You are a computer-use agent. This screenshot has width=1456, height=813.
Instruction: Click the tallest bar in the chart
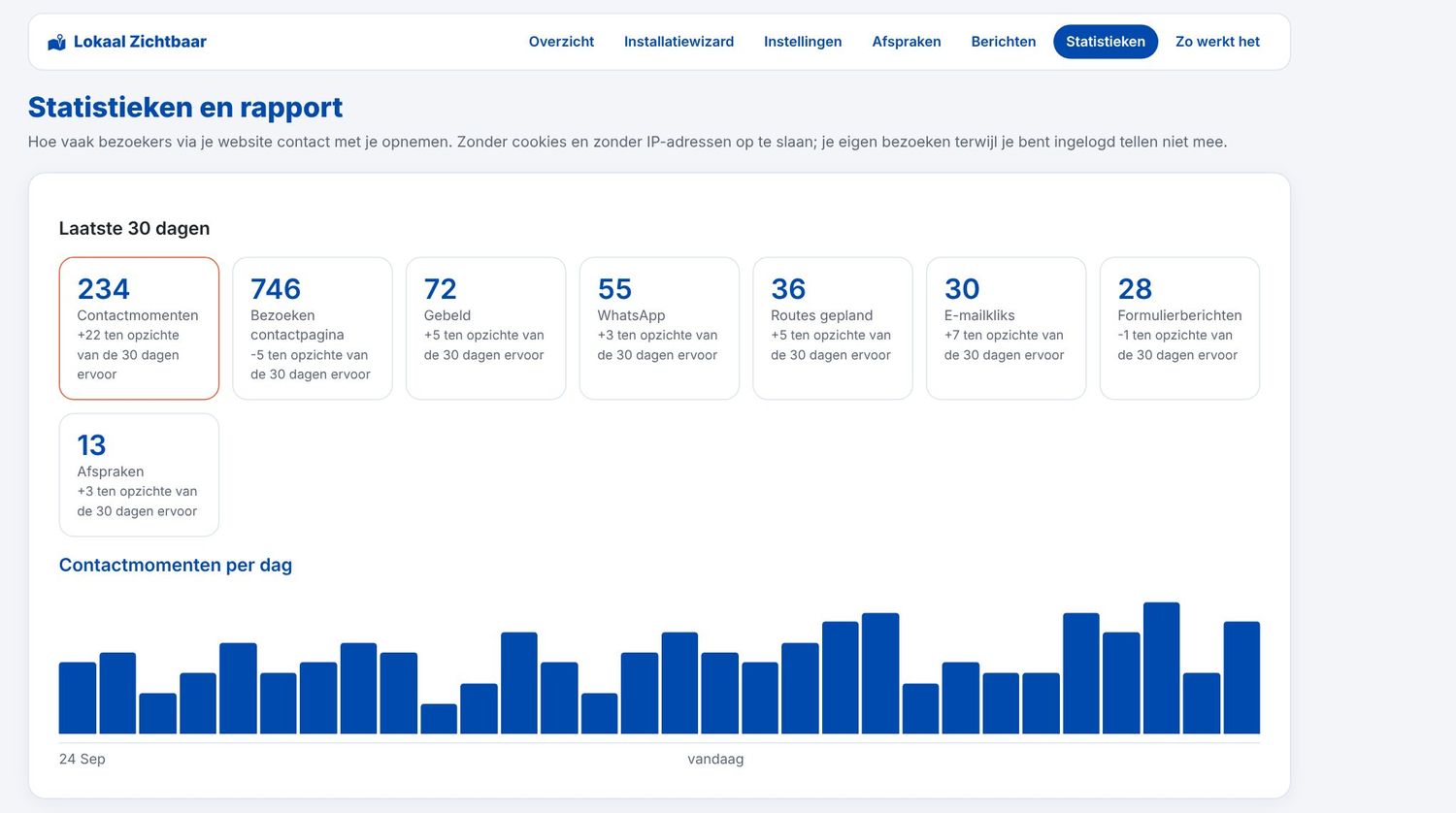point(1161,668)
